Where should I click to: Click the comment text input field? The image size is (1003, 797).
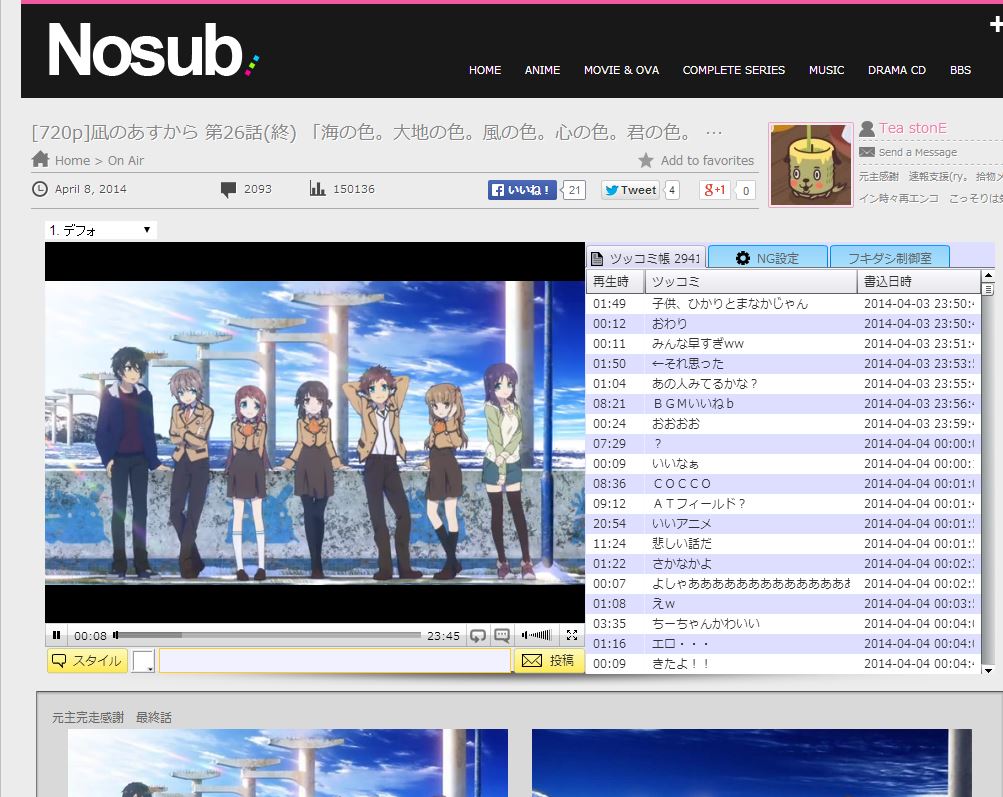point(335,661)
